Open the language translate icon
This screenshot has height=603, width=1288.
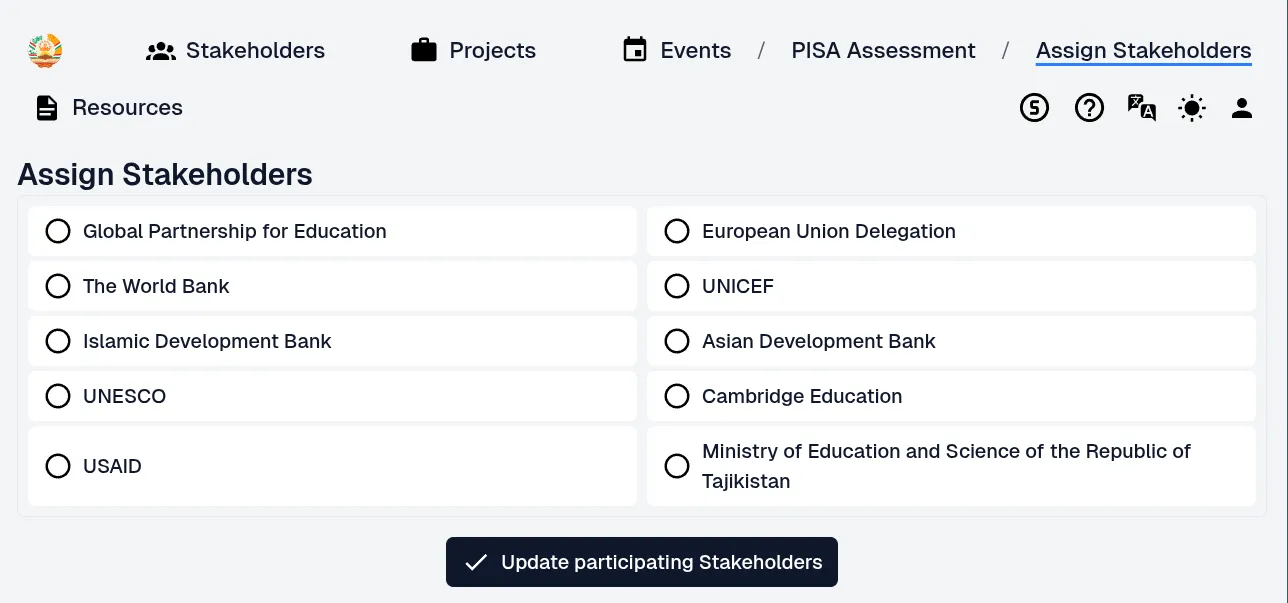point(1142,107)
